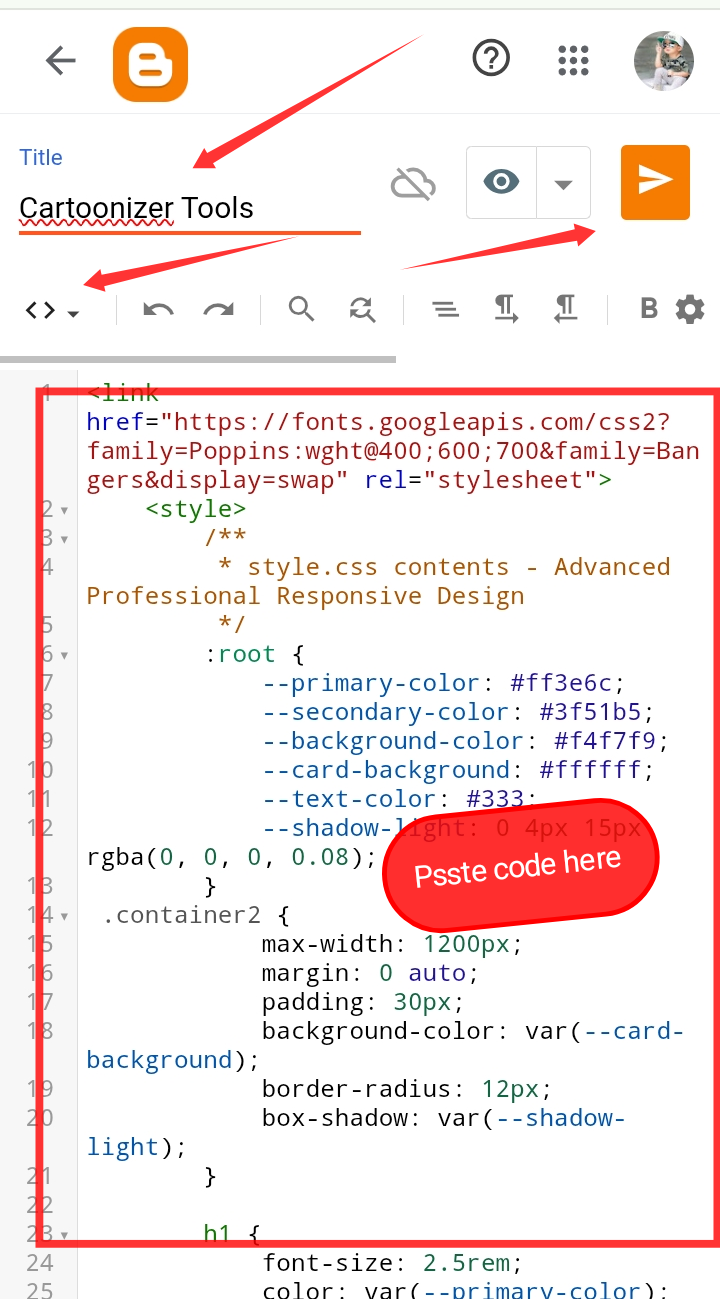
Task: Click the --primary-color: #ff3e6c line
Action: tap(444, 683)
